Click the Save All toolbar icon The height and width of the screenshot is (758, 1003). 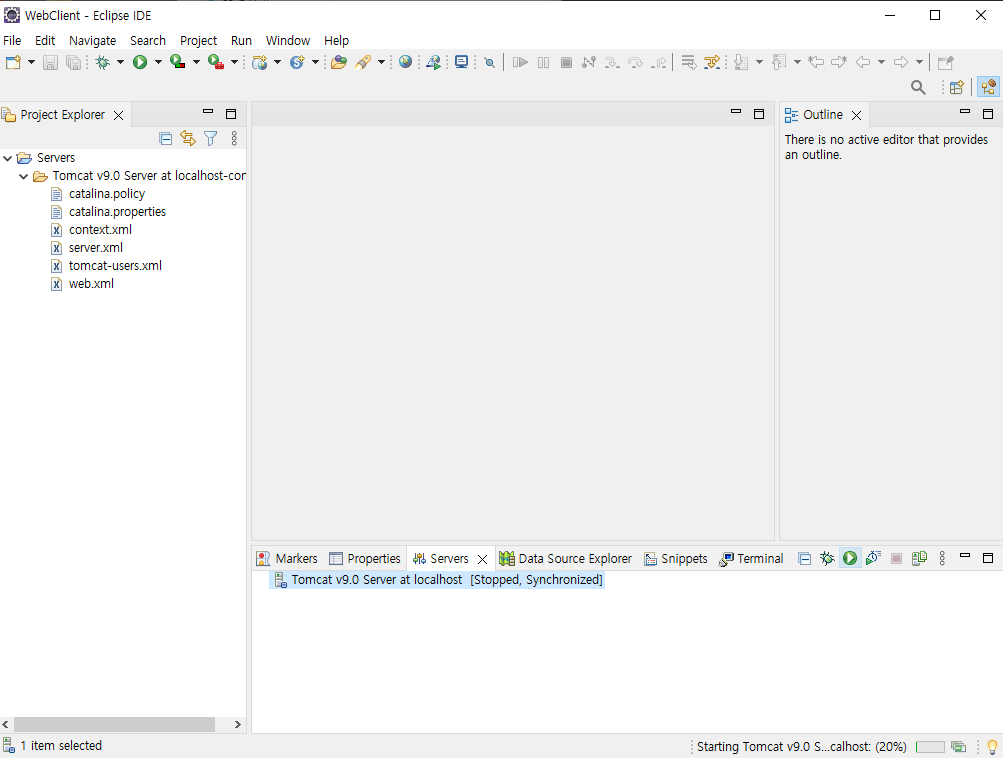pos(74,62)
